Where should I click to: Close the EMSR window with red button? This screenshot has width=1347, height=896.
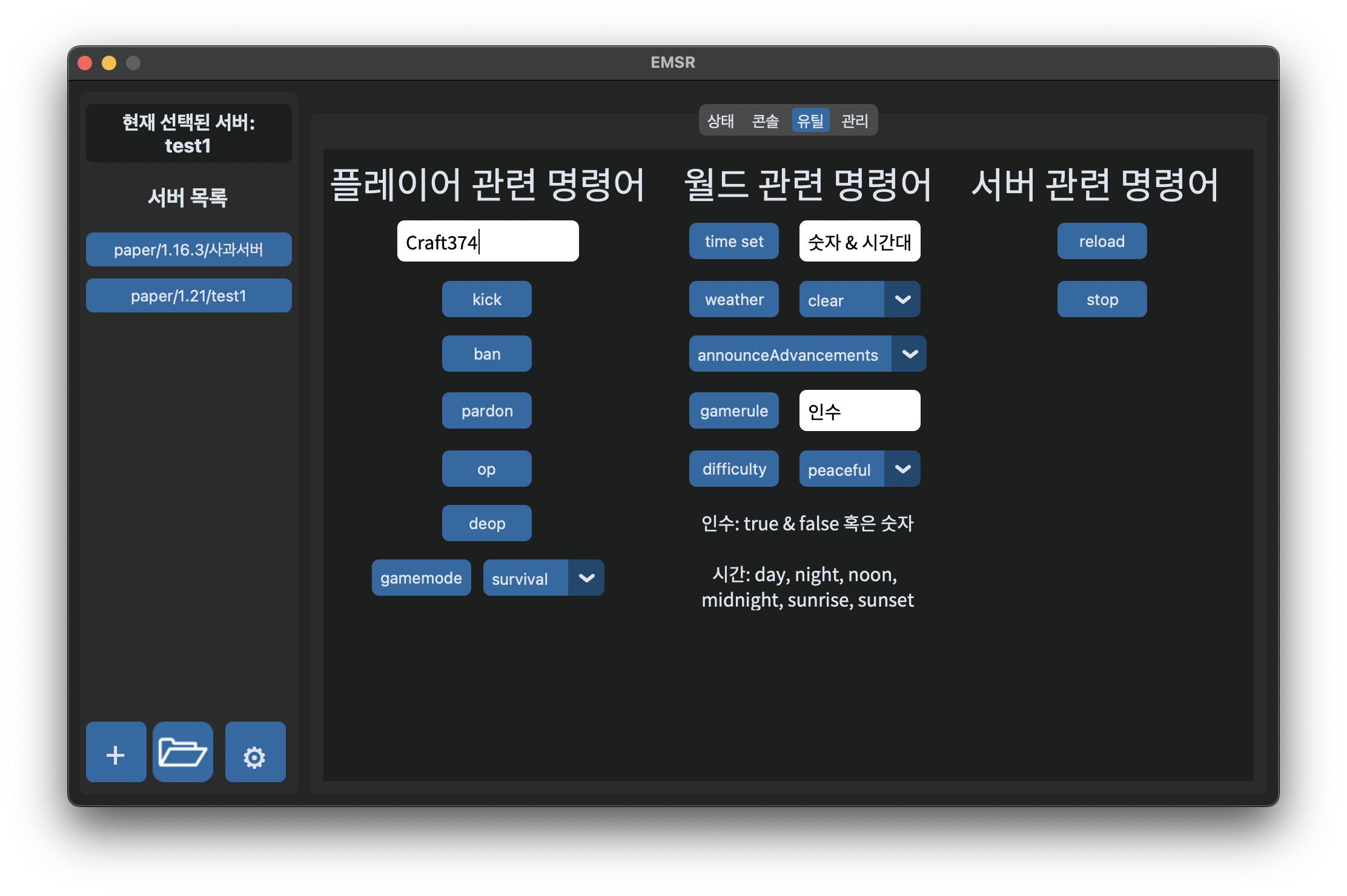point(85,62)
